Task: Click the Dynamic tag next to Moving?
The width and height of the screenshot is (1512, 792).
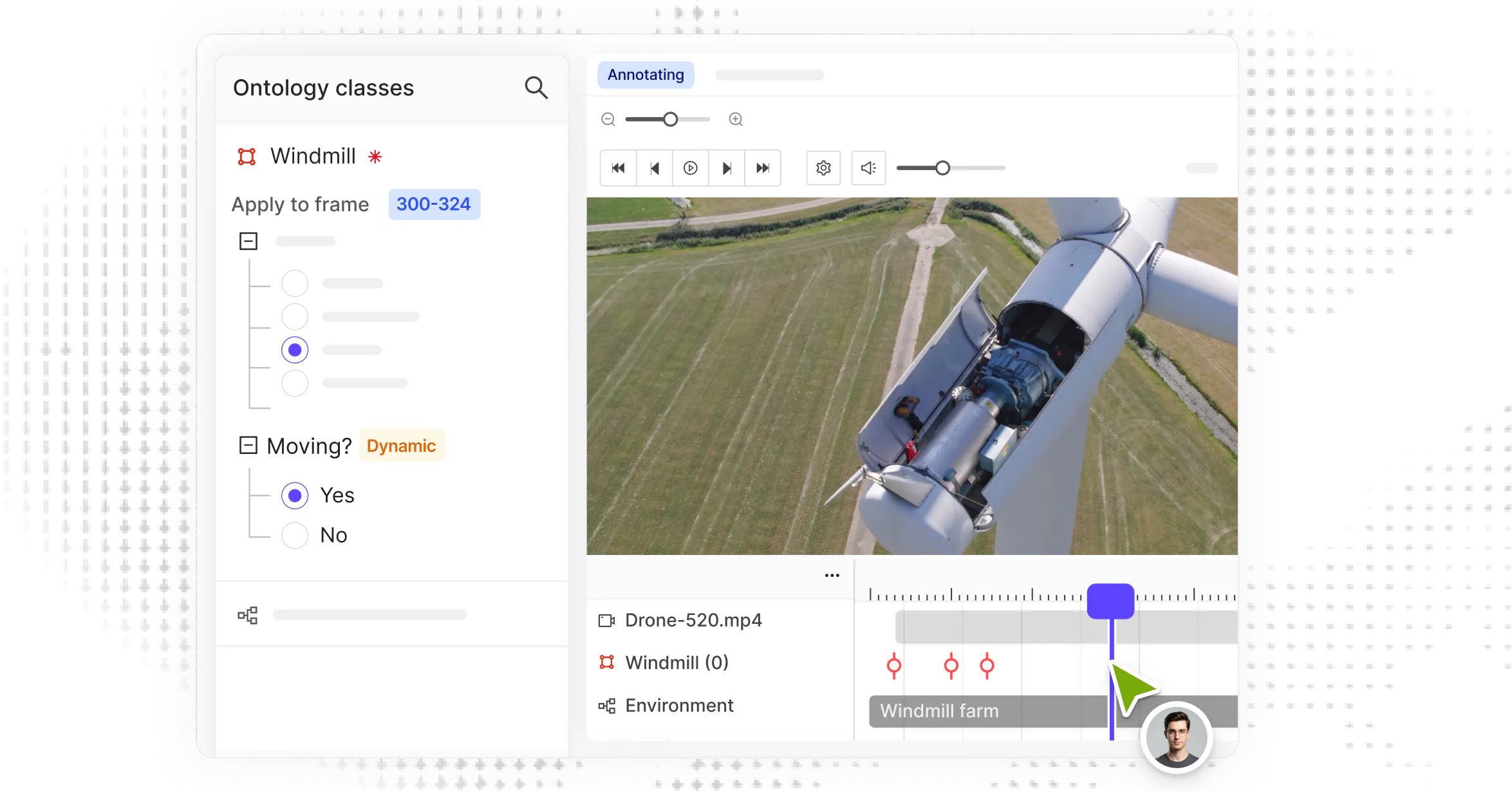Action: click(x=400, y=445)
